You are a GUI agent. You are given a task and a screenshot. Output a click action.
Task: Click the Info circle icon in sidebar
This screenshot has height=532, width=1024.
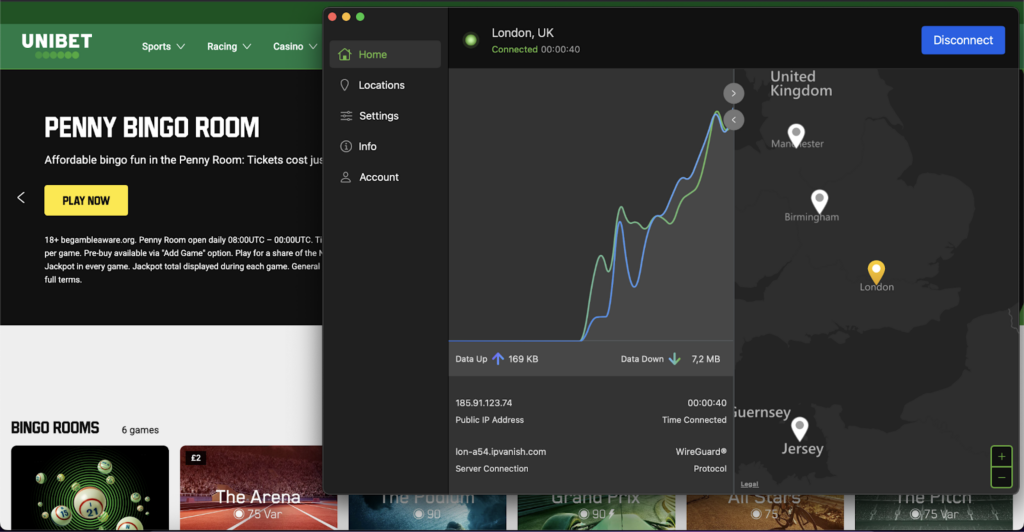pos(346,146)
